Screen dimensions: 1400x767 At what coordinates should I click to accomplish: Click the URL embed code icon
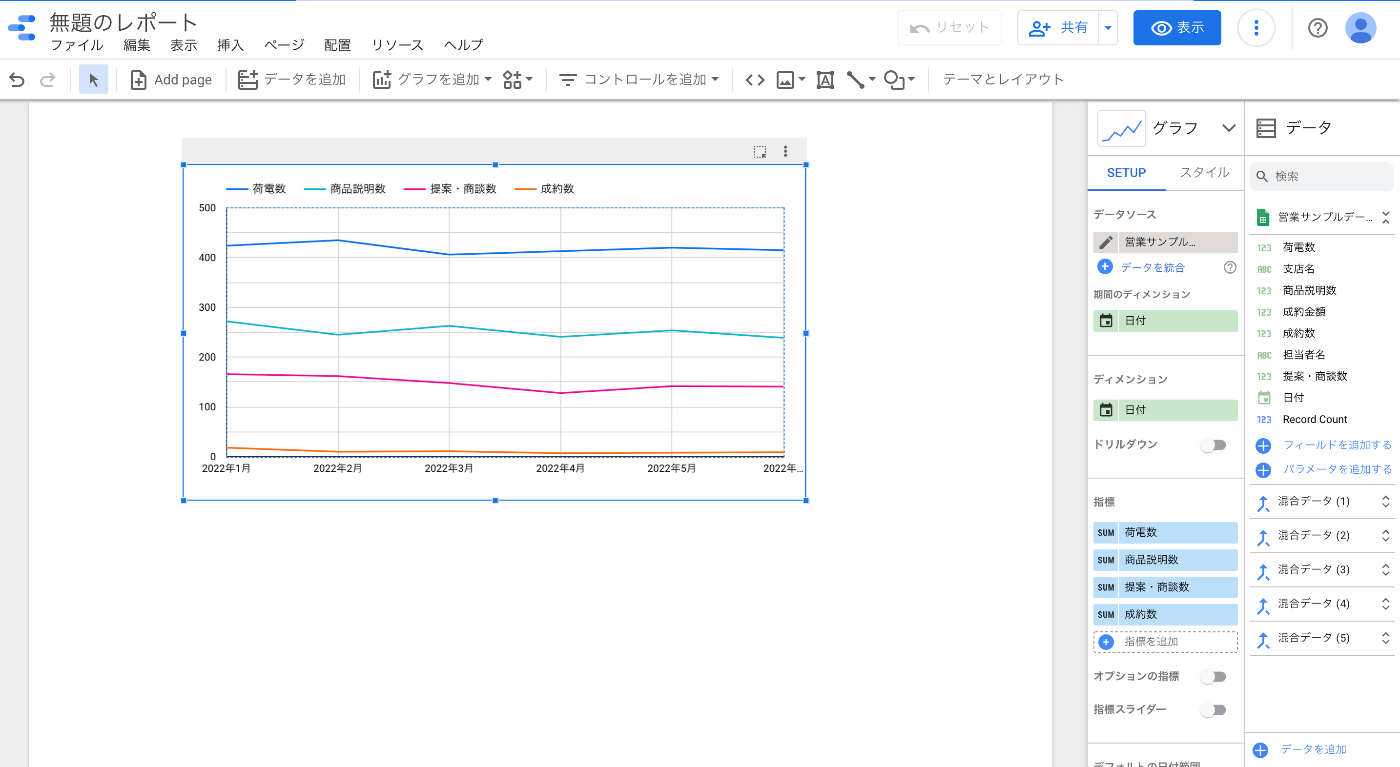point(755,80)
